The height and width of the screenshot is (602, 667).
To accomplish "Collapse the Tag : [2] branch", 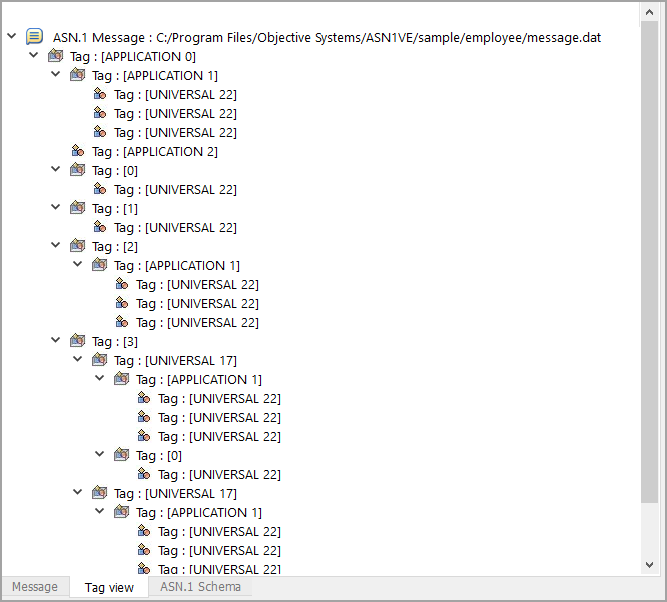I will click(x=56, y=246).
